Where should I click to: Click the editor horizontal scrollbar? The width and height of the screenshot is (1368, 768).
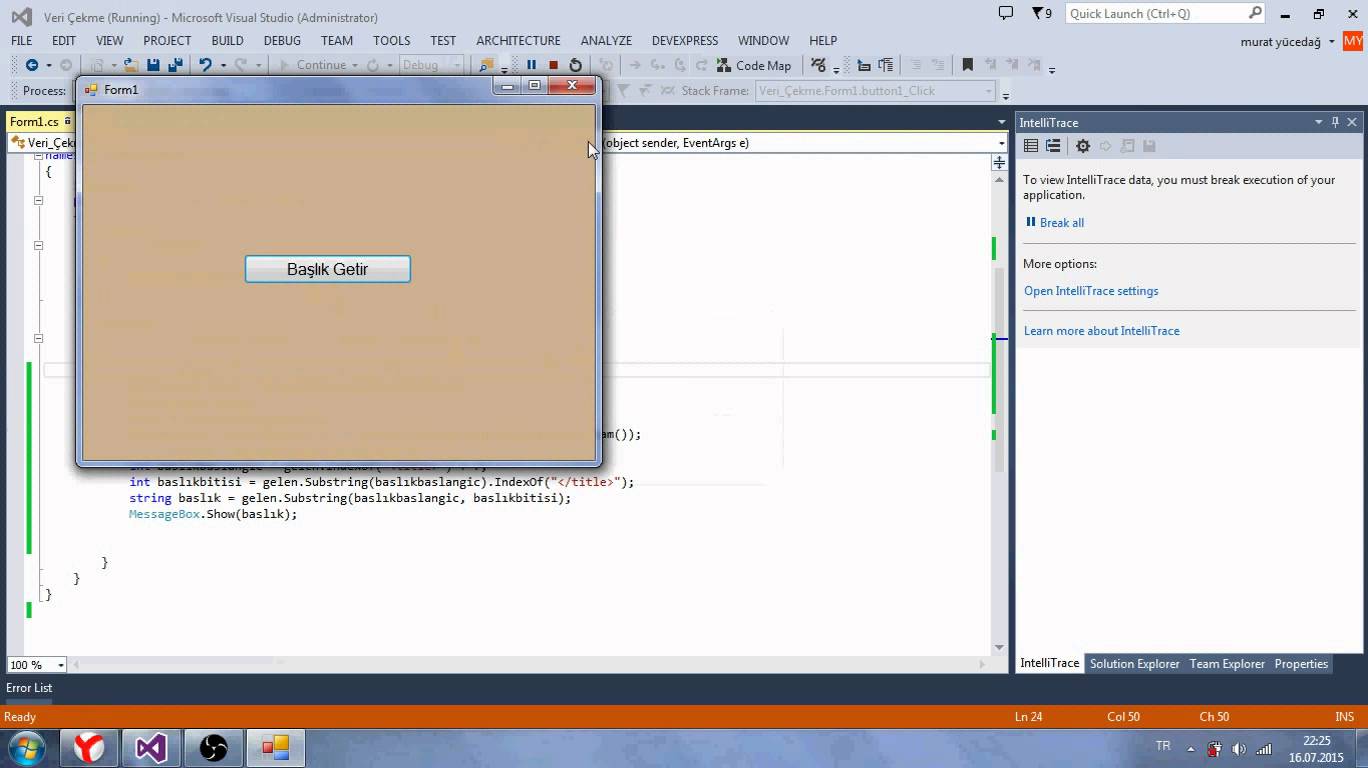tap(530, 664)
